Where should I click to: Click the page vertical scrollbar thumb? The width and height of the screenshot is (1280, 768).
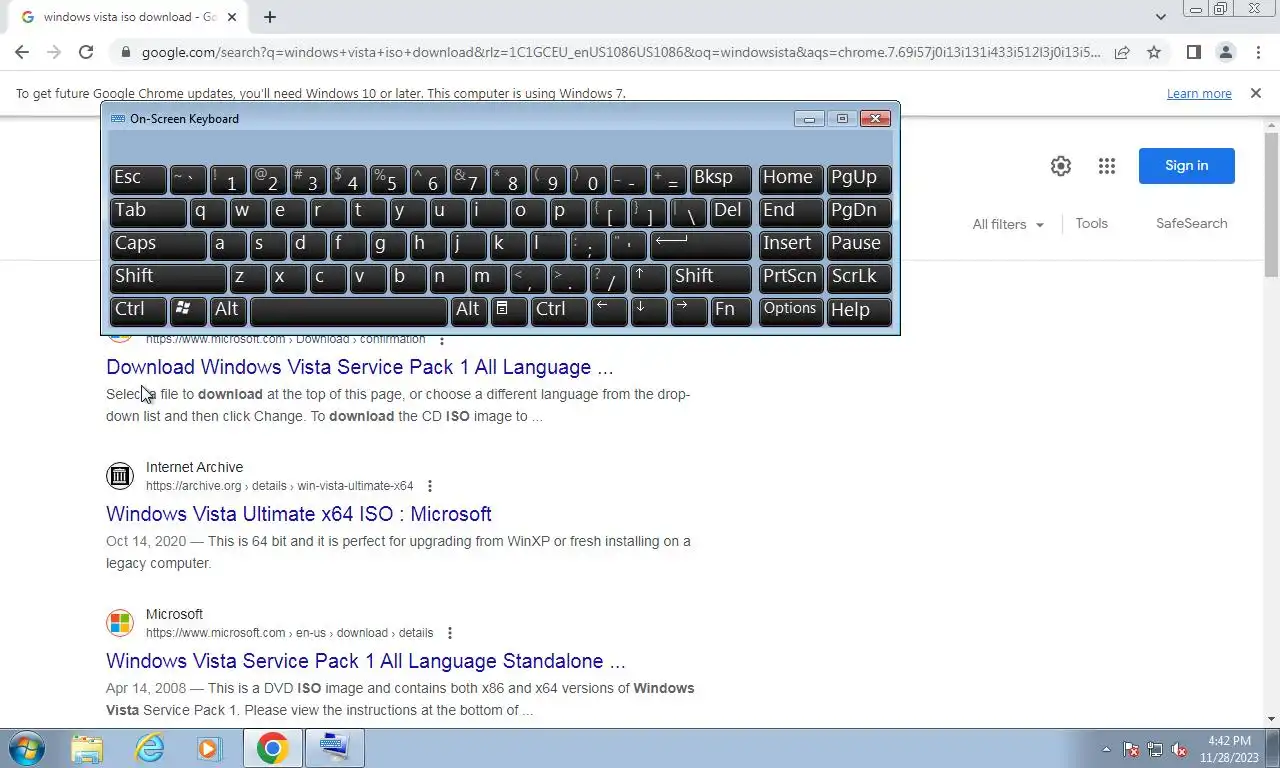[1271, 204]
